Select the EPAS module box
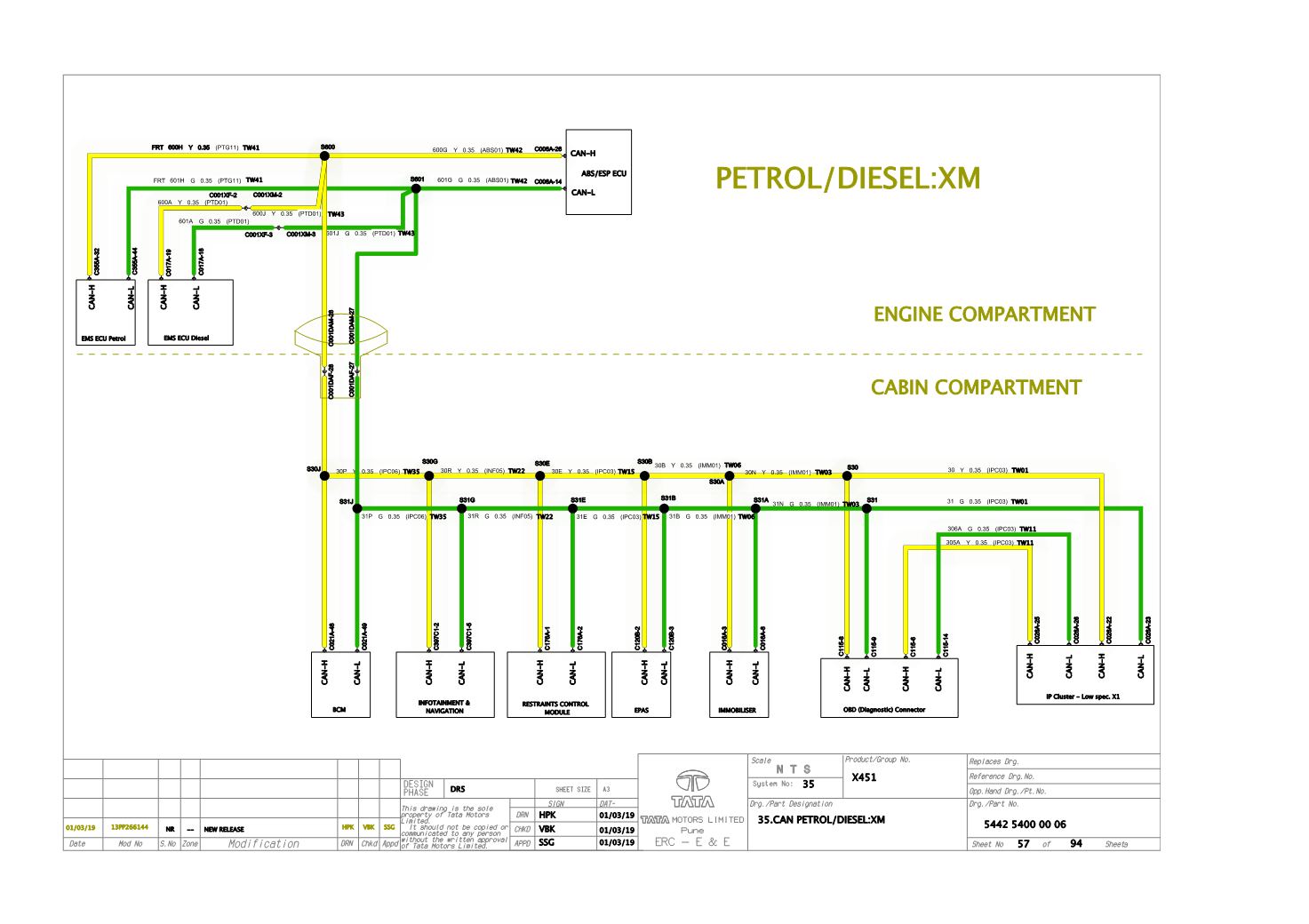Viewport: 1309px width, 924px height. pyautogui.click(x=642, y=684)
